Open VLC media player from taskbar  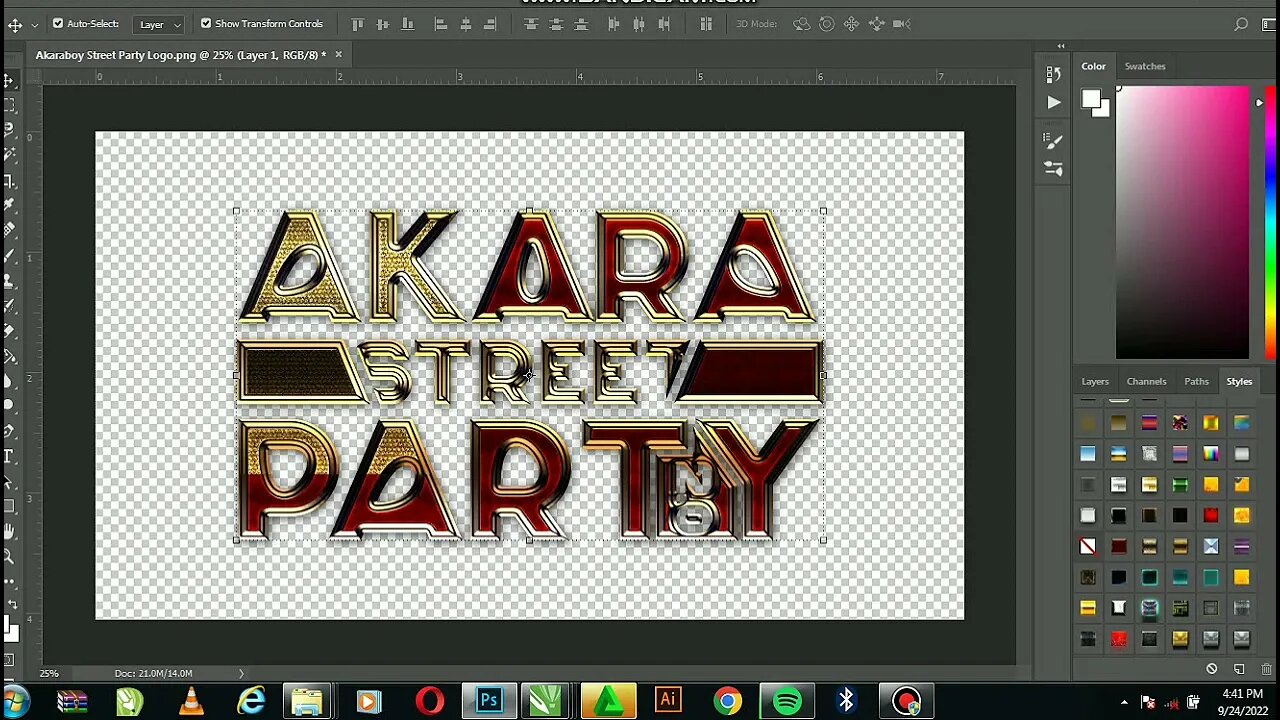pos(190,701)
